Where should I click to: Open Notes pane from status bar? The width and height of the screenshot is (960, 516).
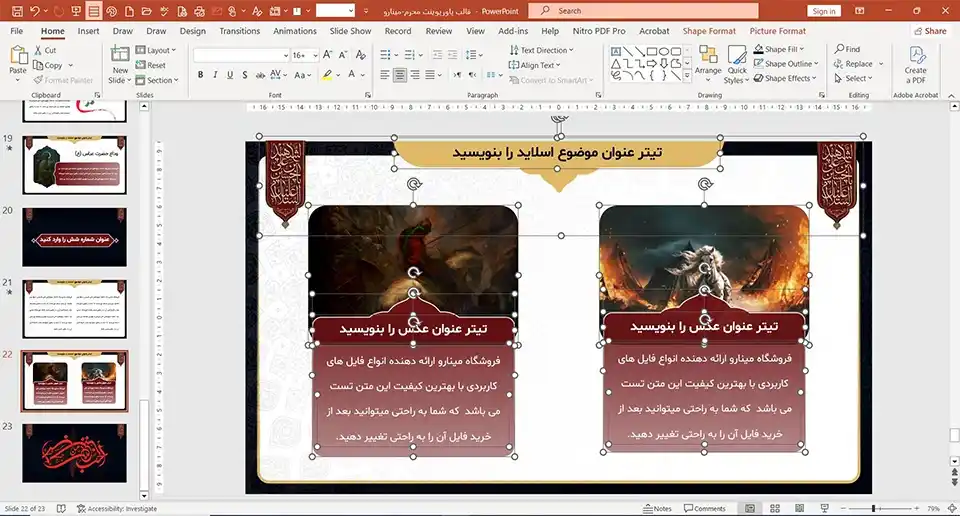(657, 509)
